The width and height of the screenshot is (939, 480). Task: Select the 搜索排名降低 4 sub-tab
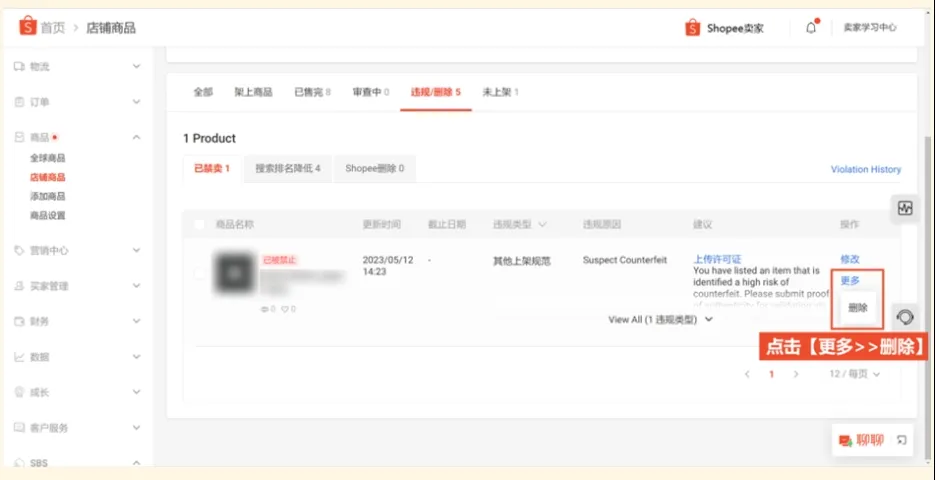tap(288, 169)
